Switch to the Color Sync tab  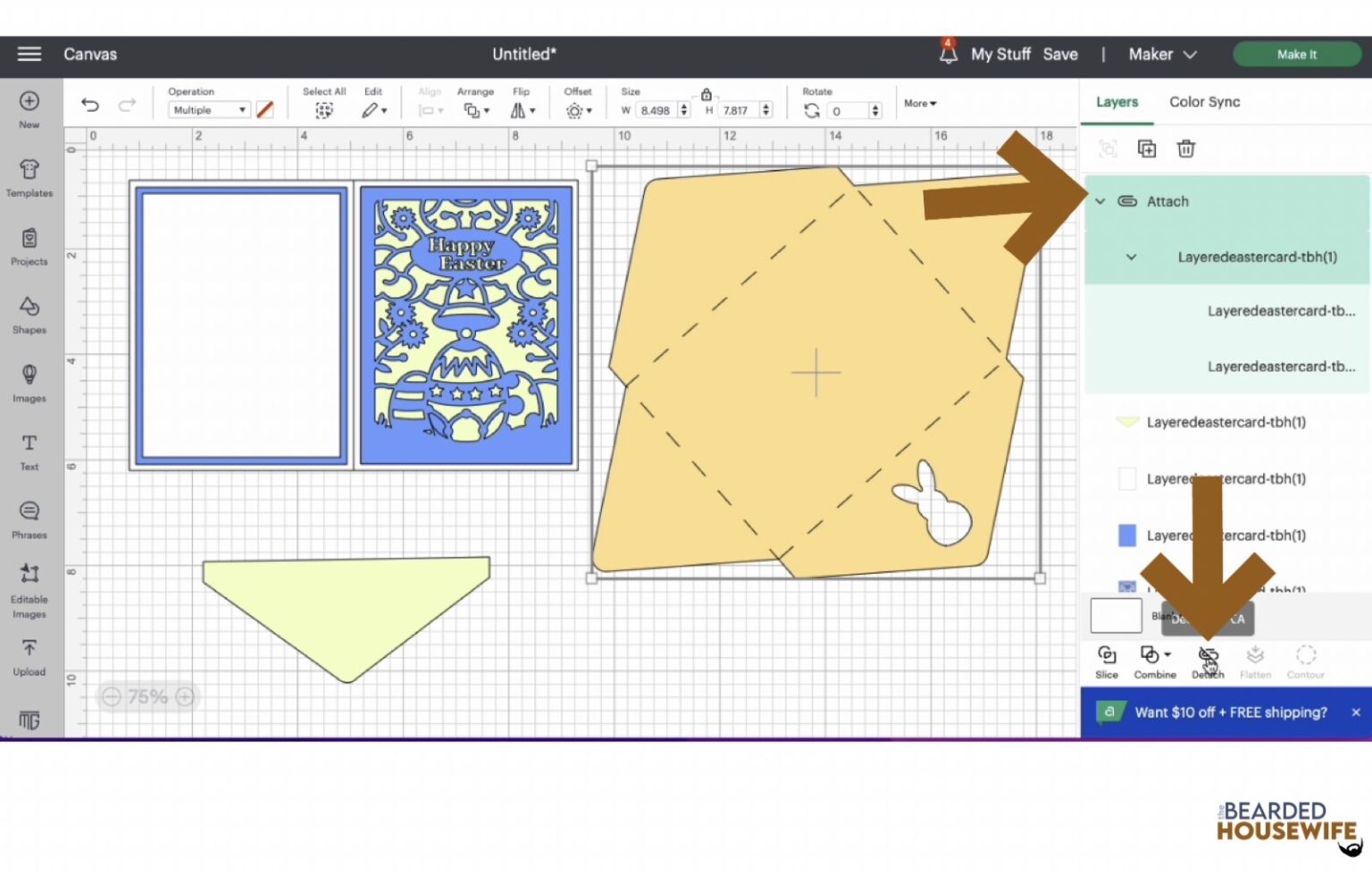point(1204,102)
